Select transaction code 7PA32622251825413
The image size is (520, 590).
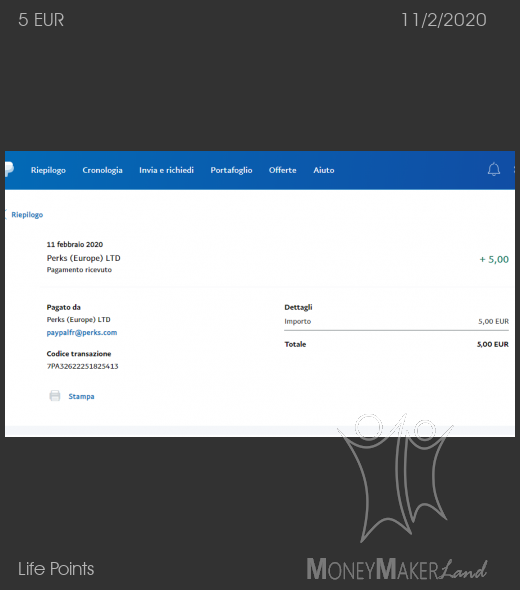(82, 366)
